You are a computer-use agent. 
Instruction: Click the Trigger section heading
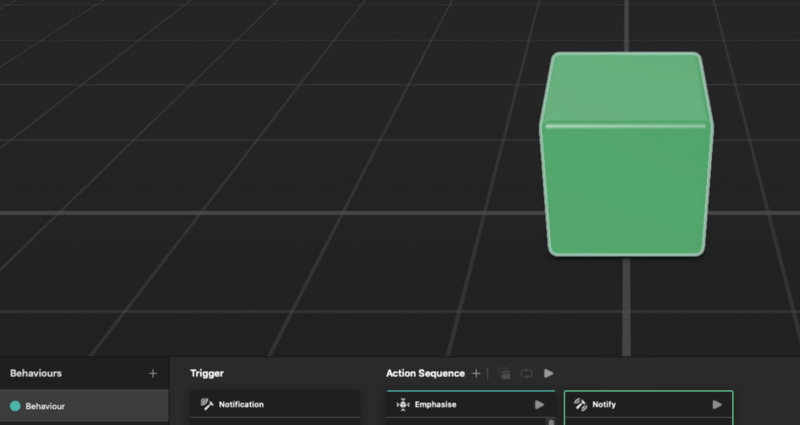(x=207, y=373)
